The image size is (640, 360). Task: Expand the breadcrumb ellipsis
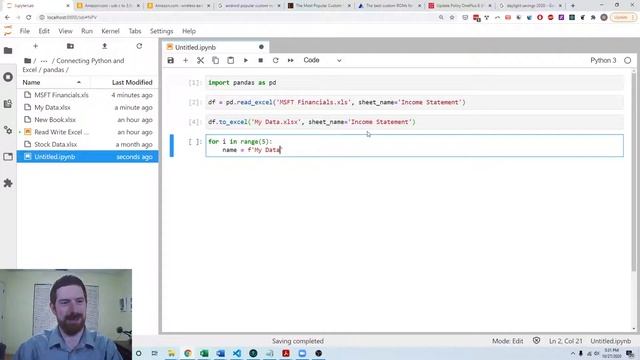click(x=44, y=61)
